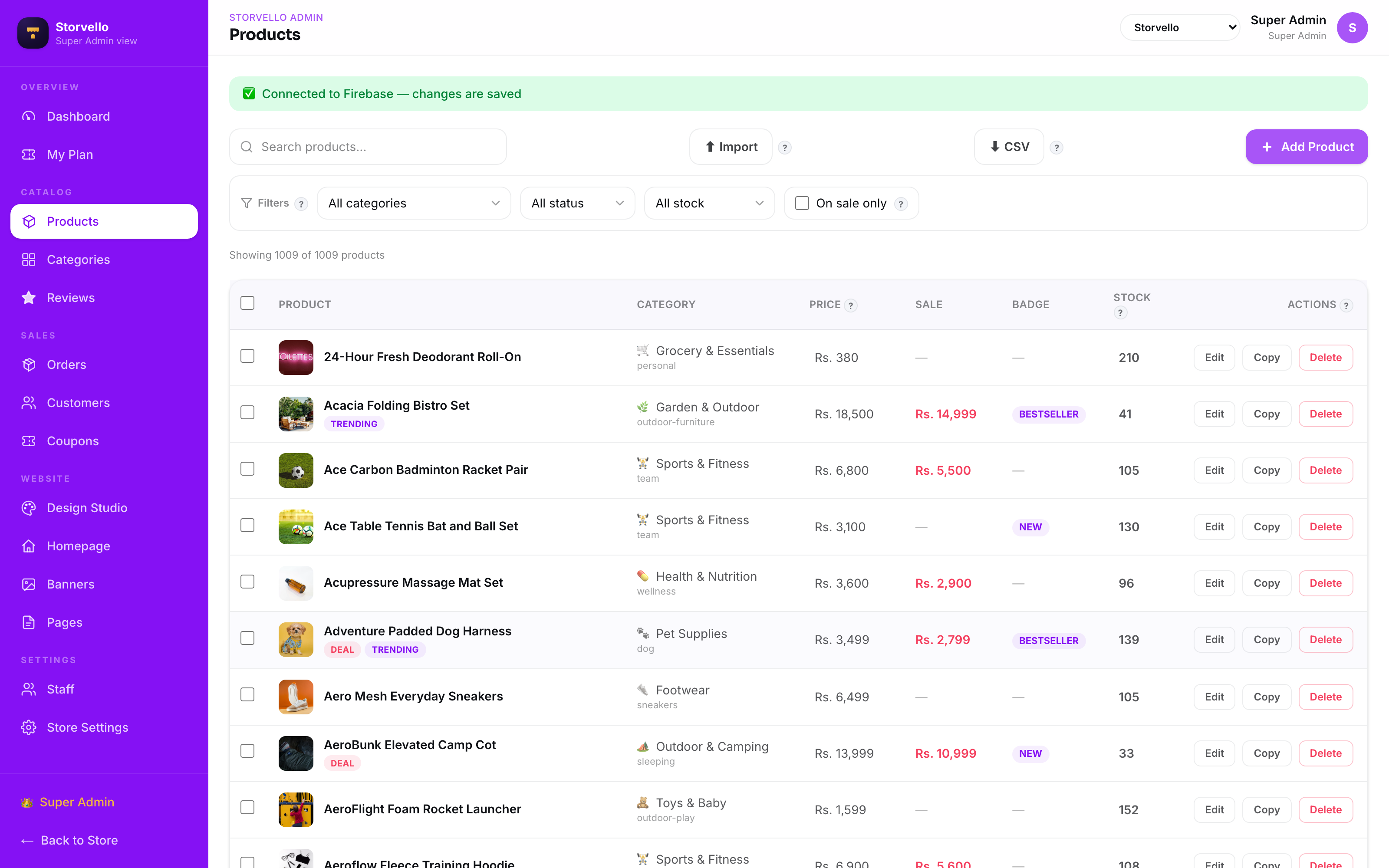Copy the Acacia Folding Bistro Set

tap(1266, 414)
